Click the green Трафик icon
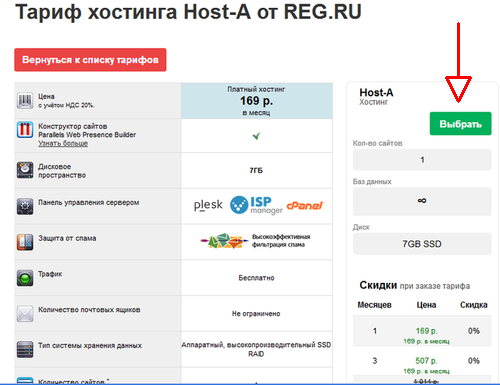Viewport: 500px width, 385px height. pos(25,278)
